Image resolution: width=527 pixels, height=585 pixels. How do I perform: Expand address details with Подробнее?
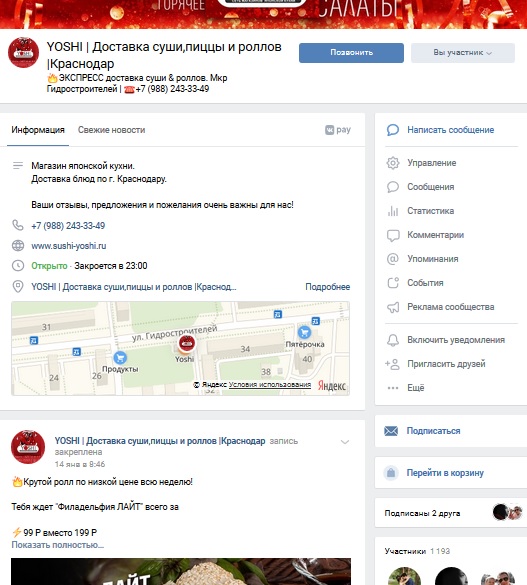click(x=327, y=287)
